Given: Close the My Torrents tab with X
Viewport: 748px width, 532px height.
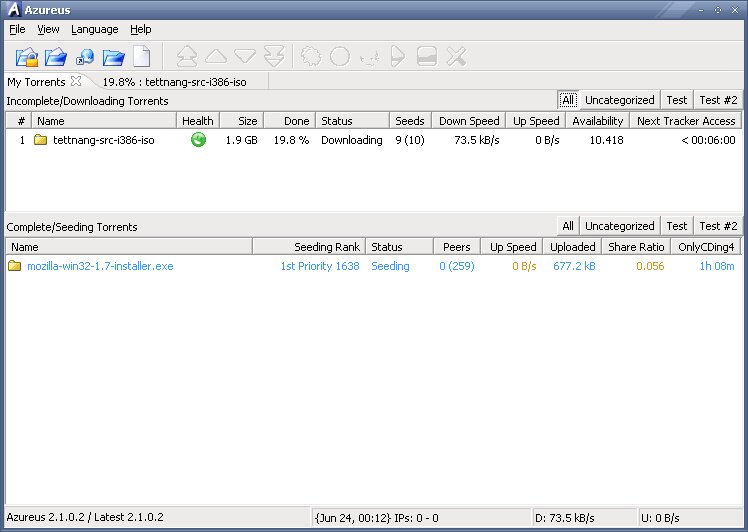Looking at the screenshot, I should (x=76, y=81).
